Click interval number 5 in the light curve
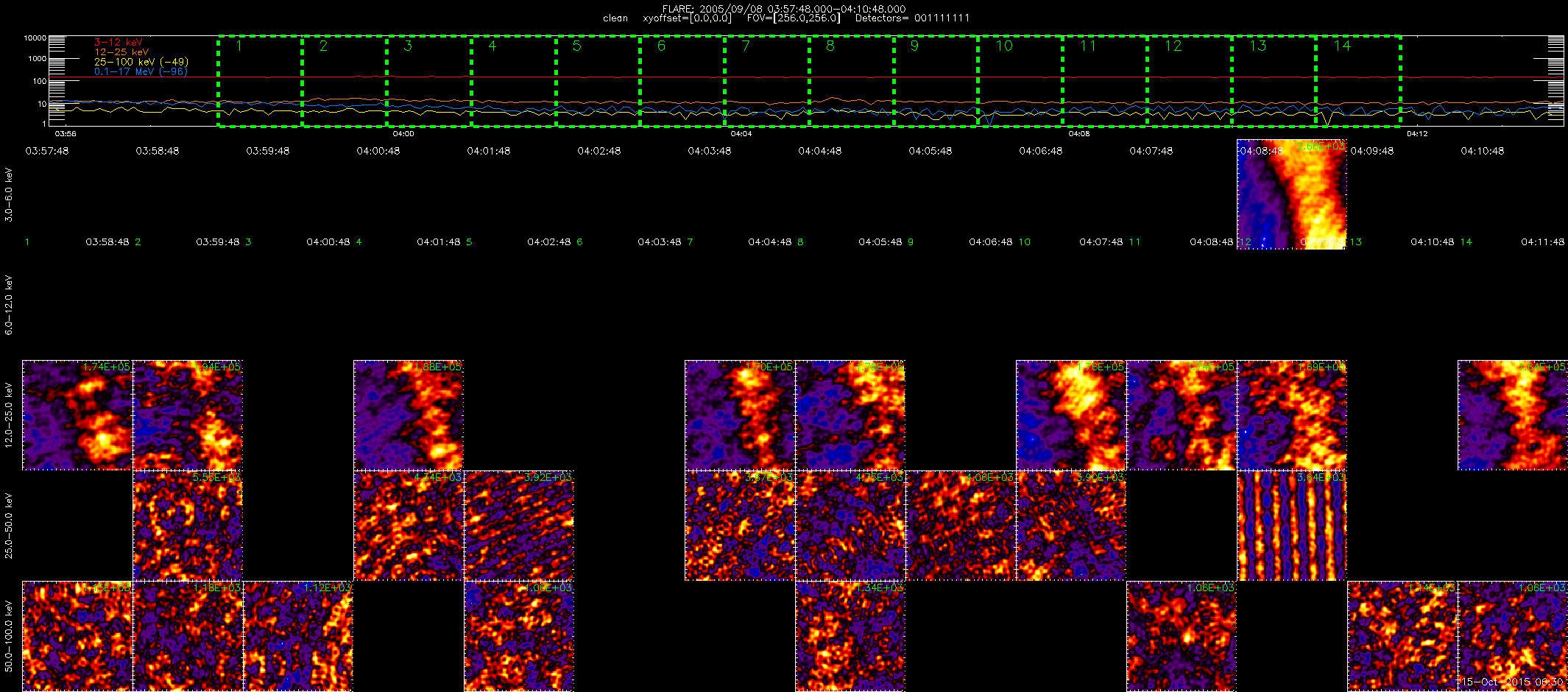 tap(576, 46)
